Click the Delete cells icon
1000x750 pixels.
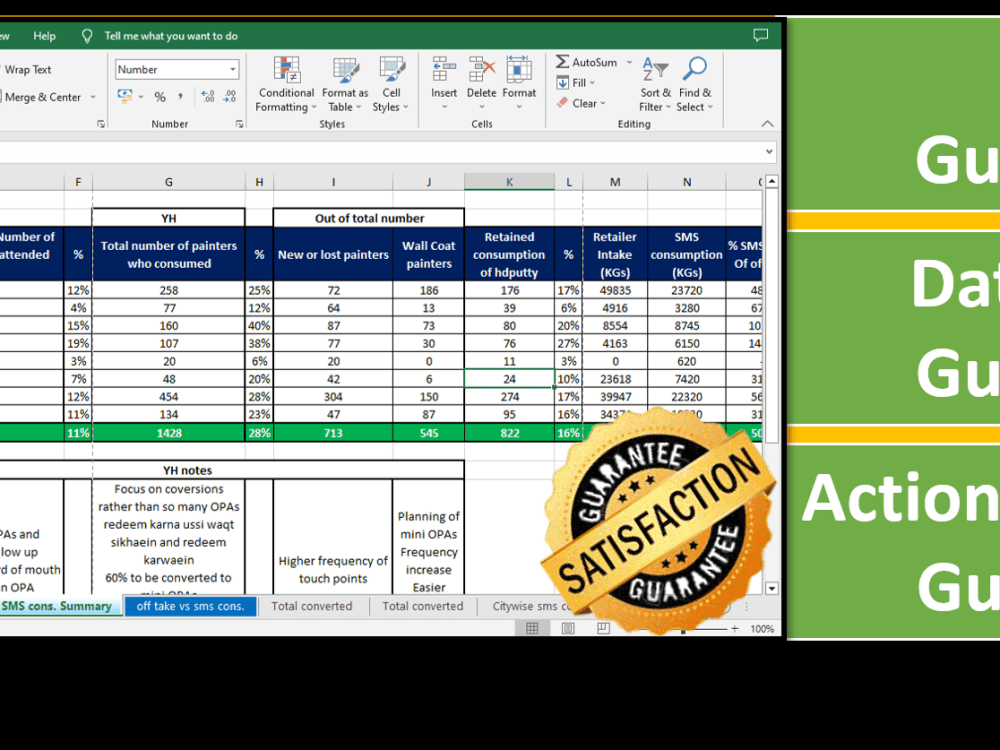482,70
